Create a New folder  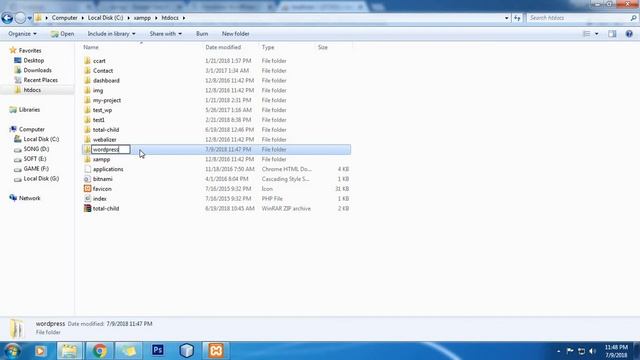pos(236,34)
